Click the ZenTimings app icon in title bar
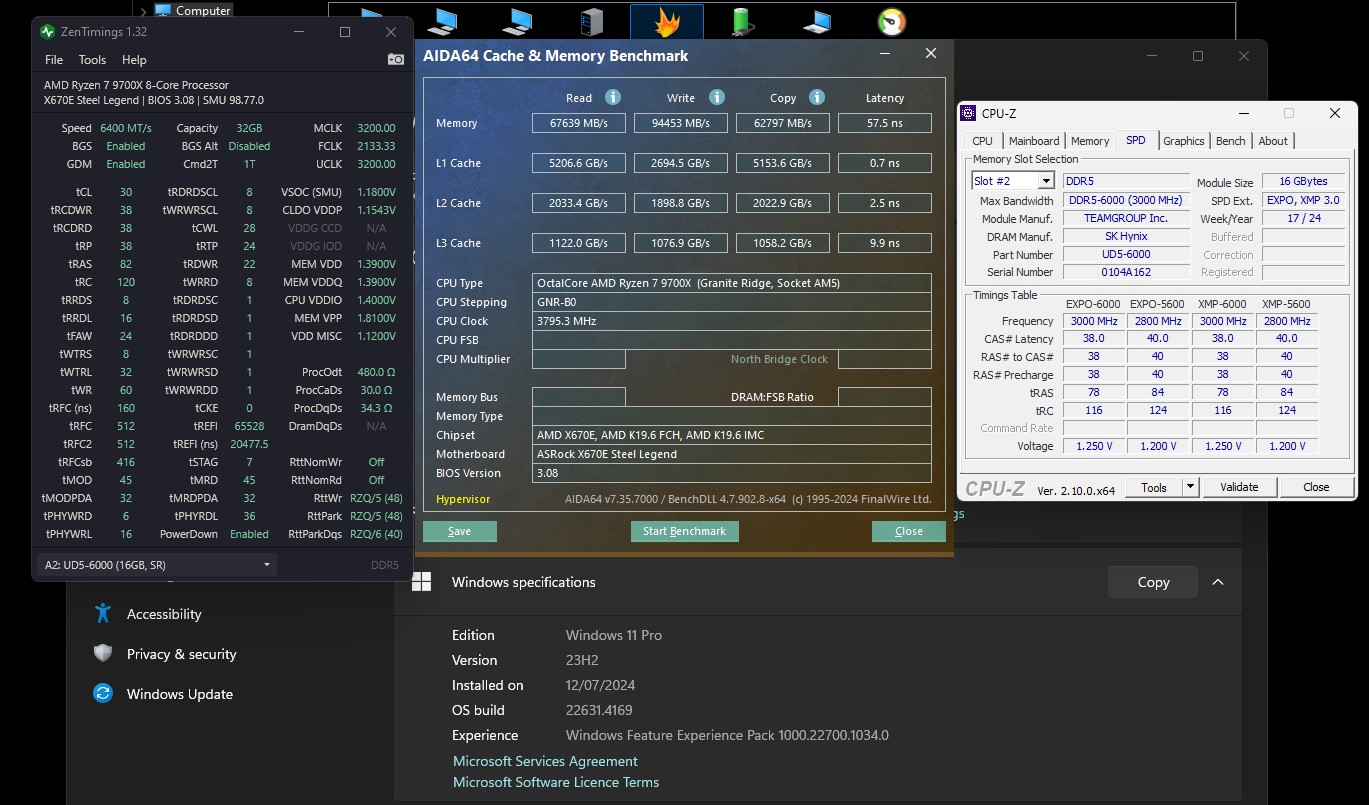Image resolution: width=1369 pixels, height=805 pixels. click(x=47, y=32)
